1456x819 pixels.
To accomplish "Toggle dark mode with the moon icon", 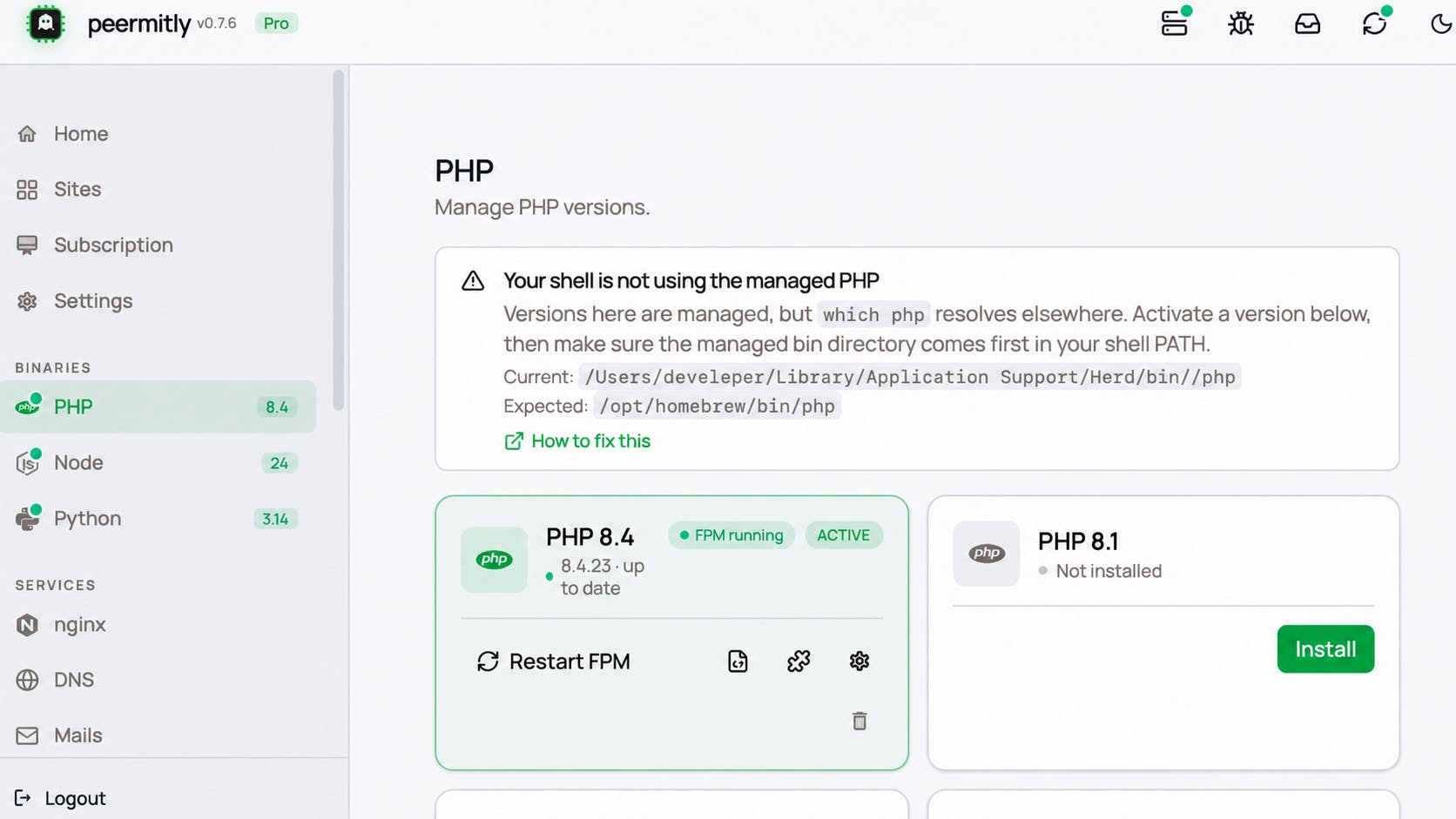I will click(1441, 23).
